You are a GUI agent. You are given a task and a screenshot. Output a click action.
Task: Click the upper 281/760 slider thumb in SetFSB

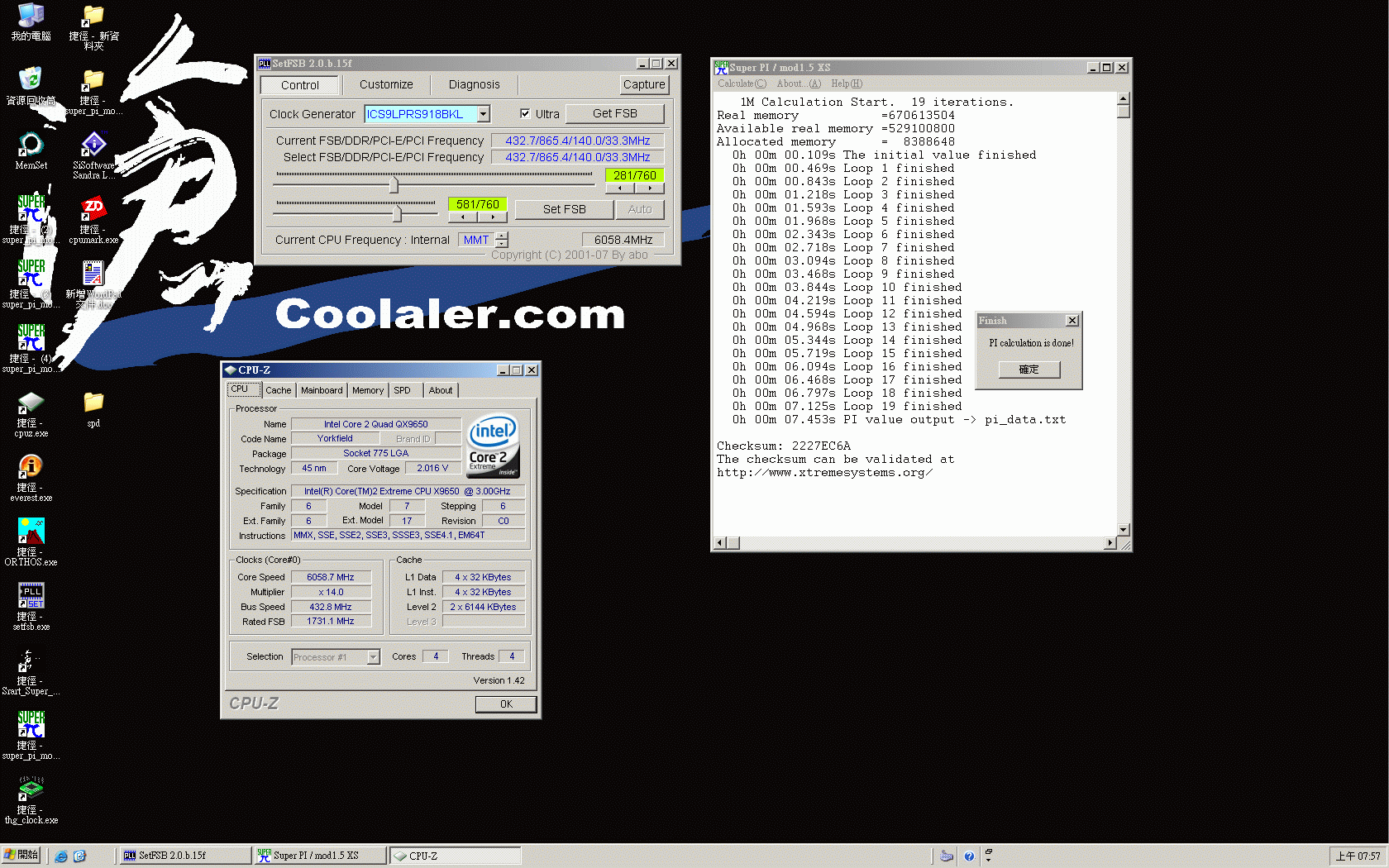394,184
